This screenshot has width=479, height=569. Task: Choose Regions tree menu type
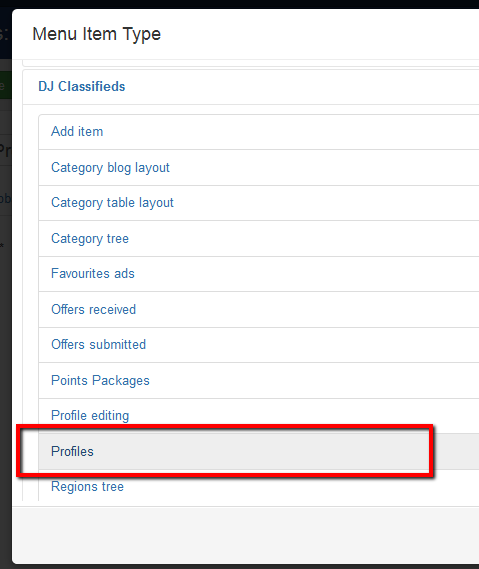pos(259,486)
